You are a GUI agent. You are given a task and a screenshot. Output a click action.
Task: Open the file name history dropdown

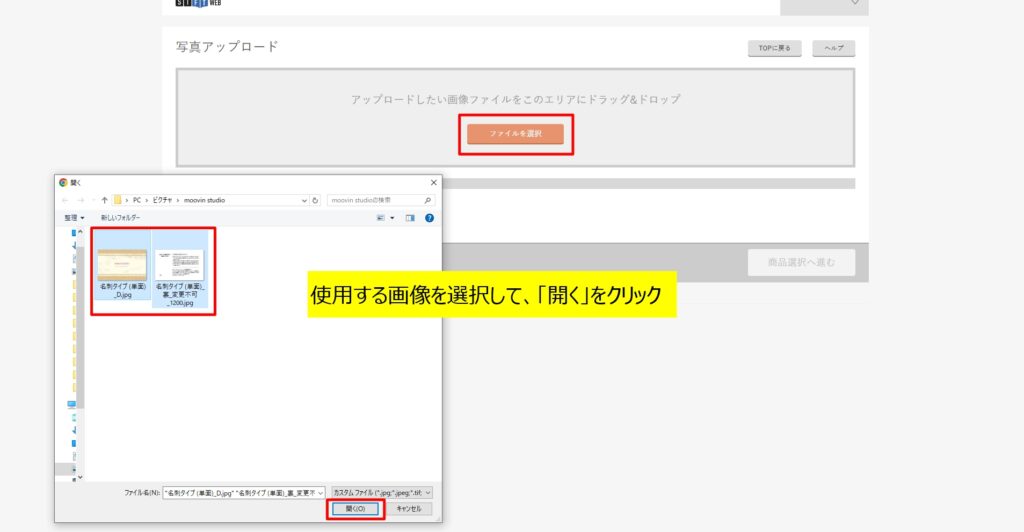coord(320,492)
